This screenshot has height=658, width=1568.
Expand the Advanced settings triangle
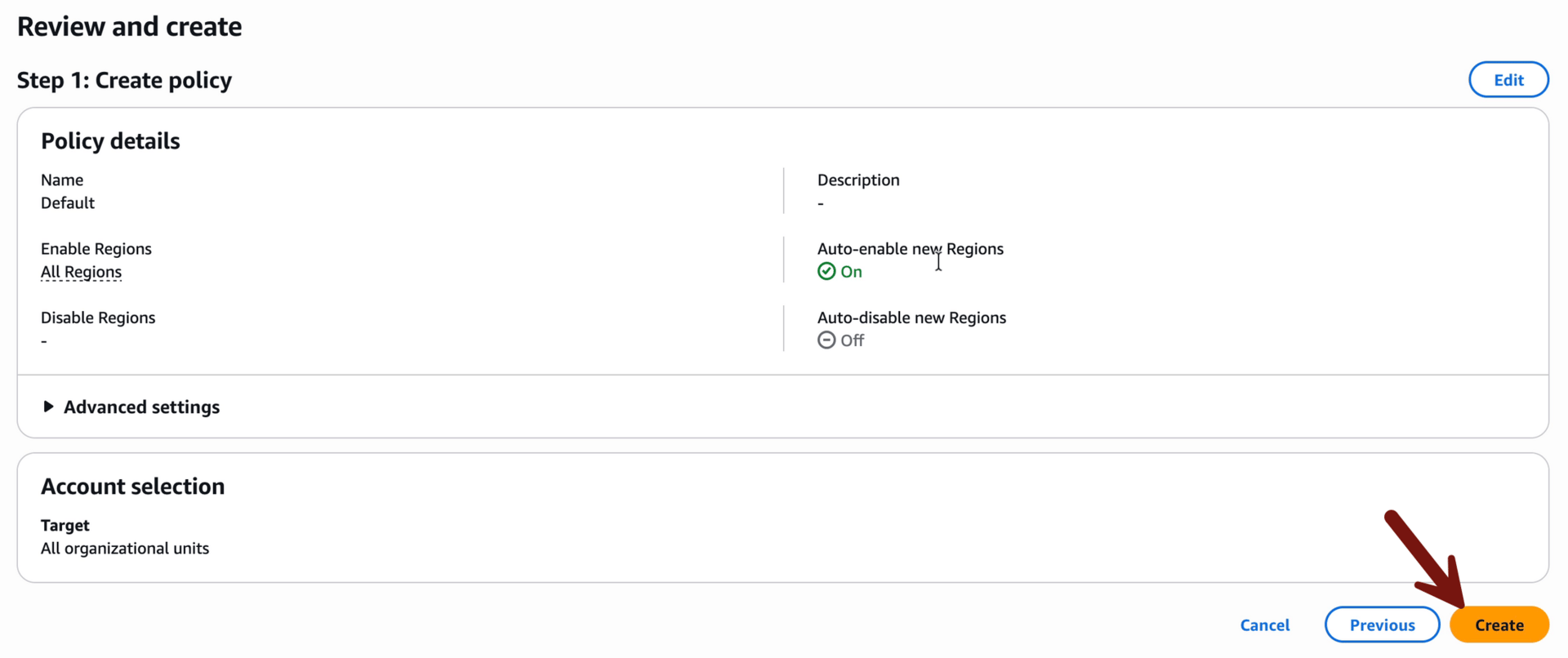pyautogui.click(x=48, y=407)
